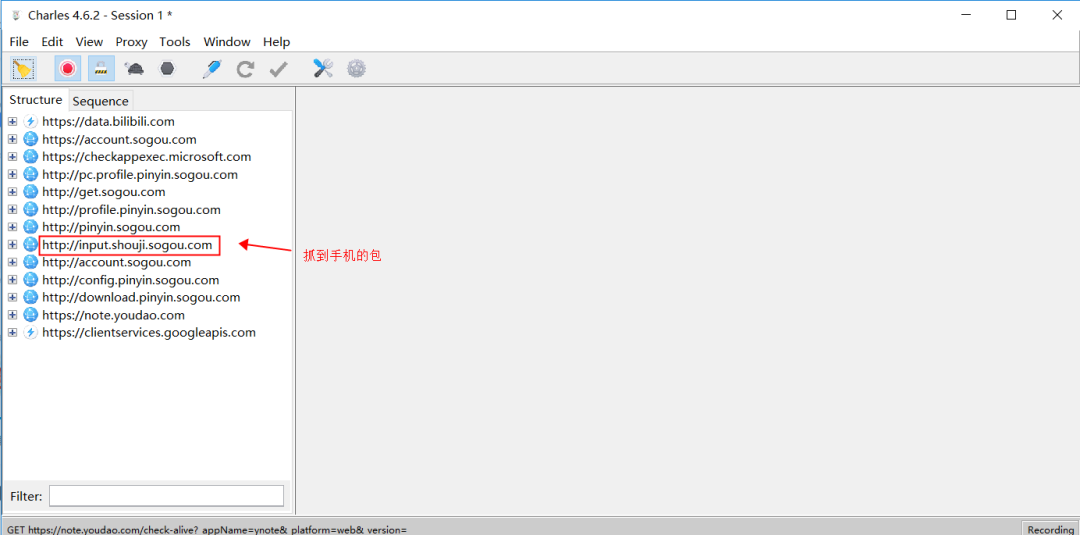Toggle throttling turtle icon
Screen dimensions: 1080x535
134,69
